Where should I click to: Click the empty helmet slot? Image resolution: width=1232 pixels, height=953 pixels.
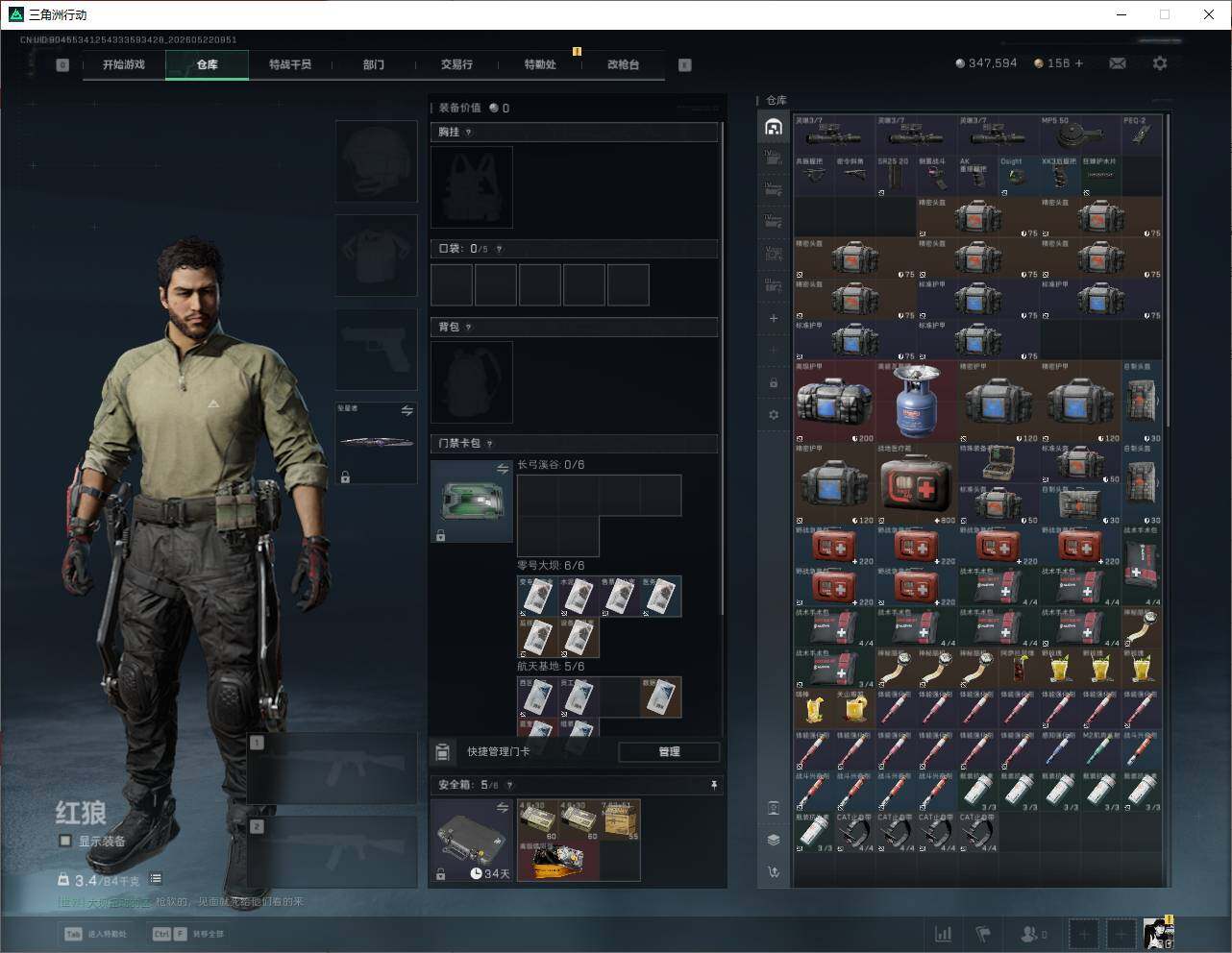coord(377,161)
